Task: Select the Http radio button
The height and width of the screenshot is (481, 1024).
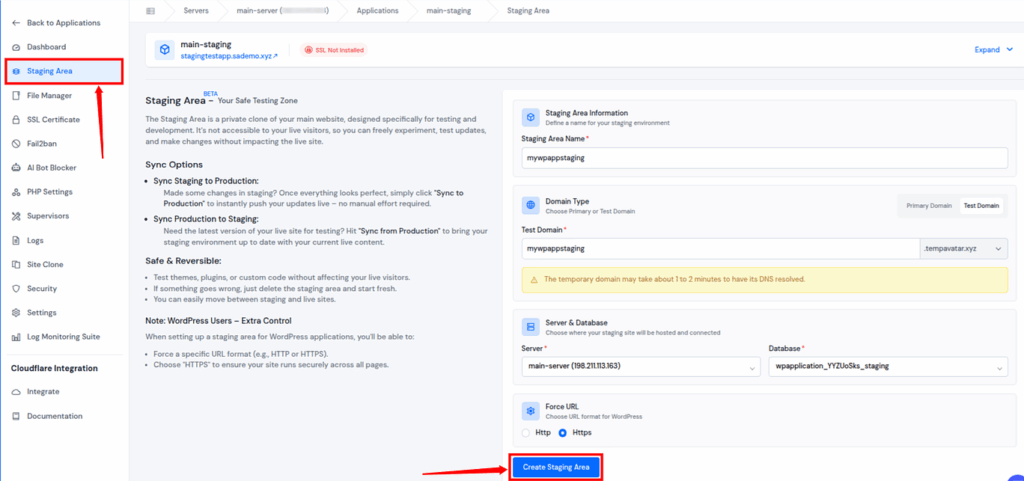Action: (x=527, y=432)
